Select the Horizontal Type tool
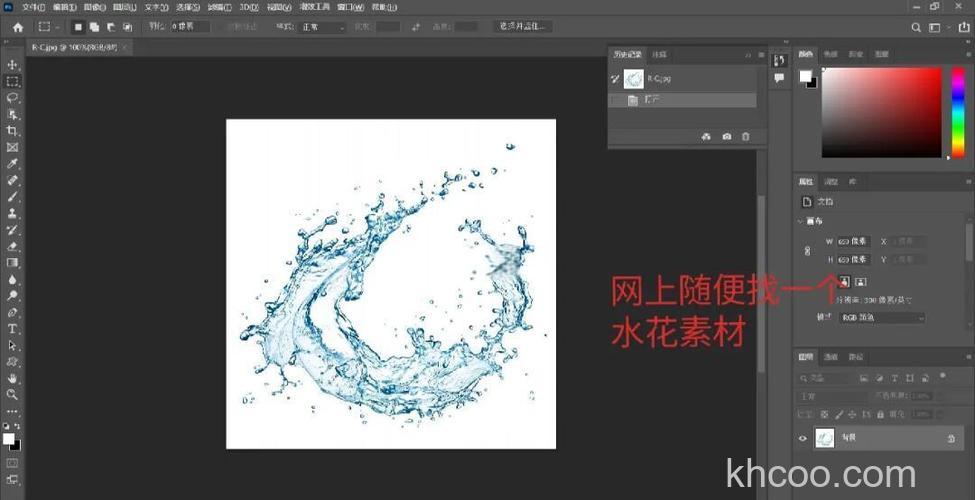 [12, 328]
